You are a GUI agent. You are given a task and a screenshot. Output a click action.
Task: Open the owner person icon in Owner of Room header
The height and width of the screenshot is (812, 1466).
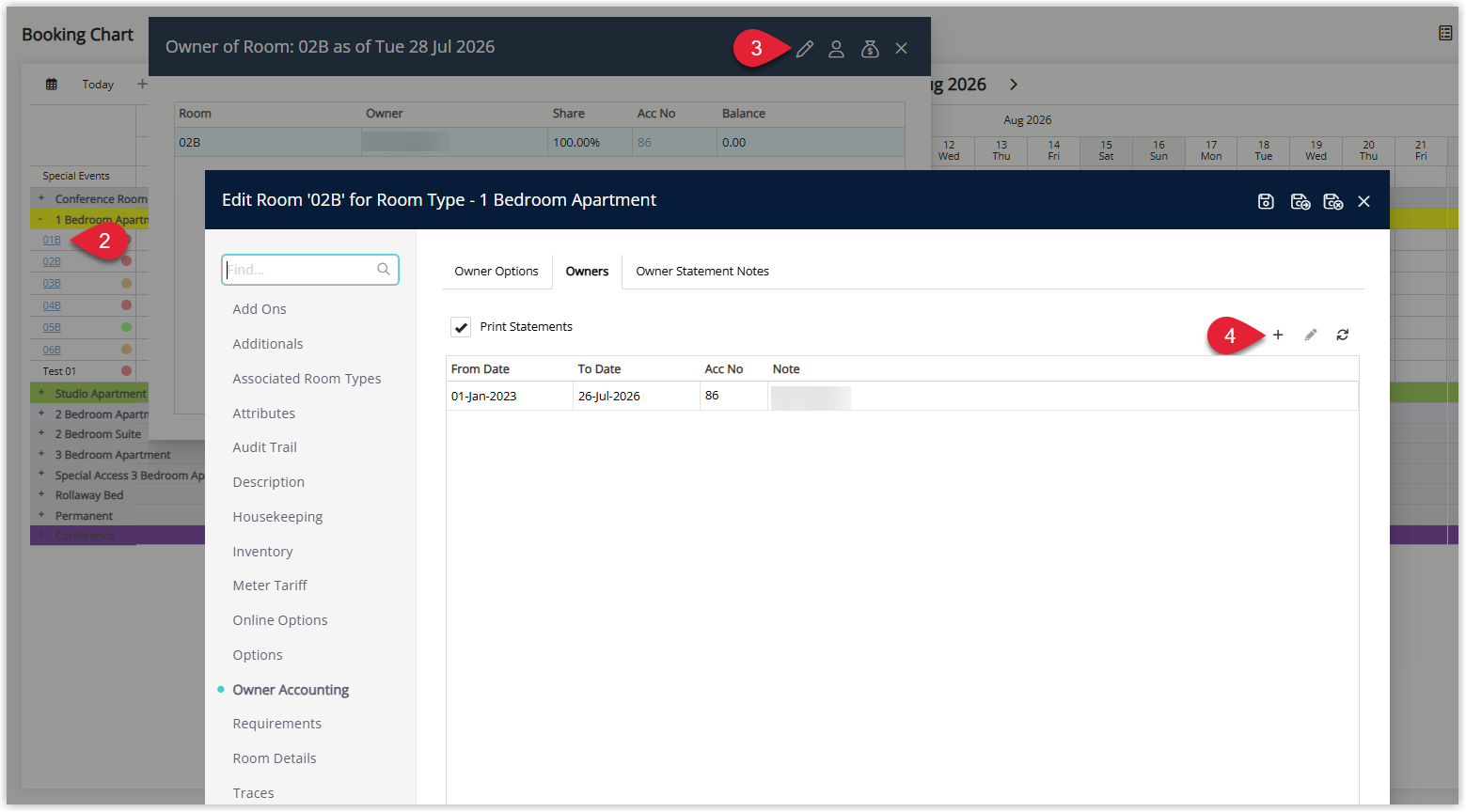click(836, 49)
